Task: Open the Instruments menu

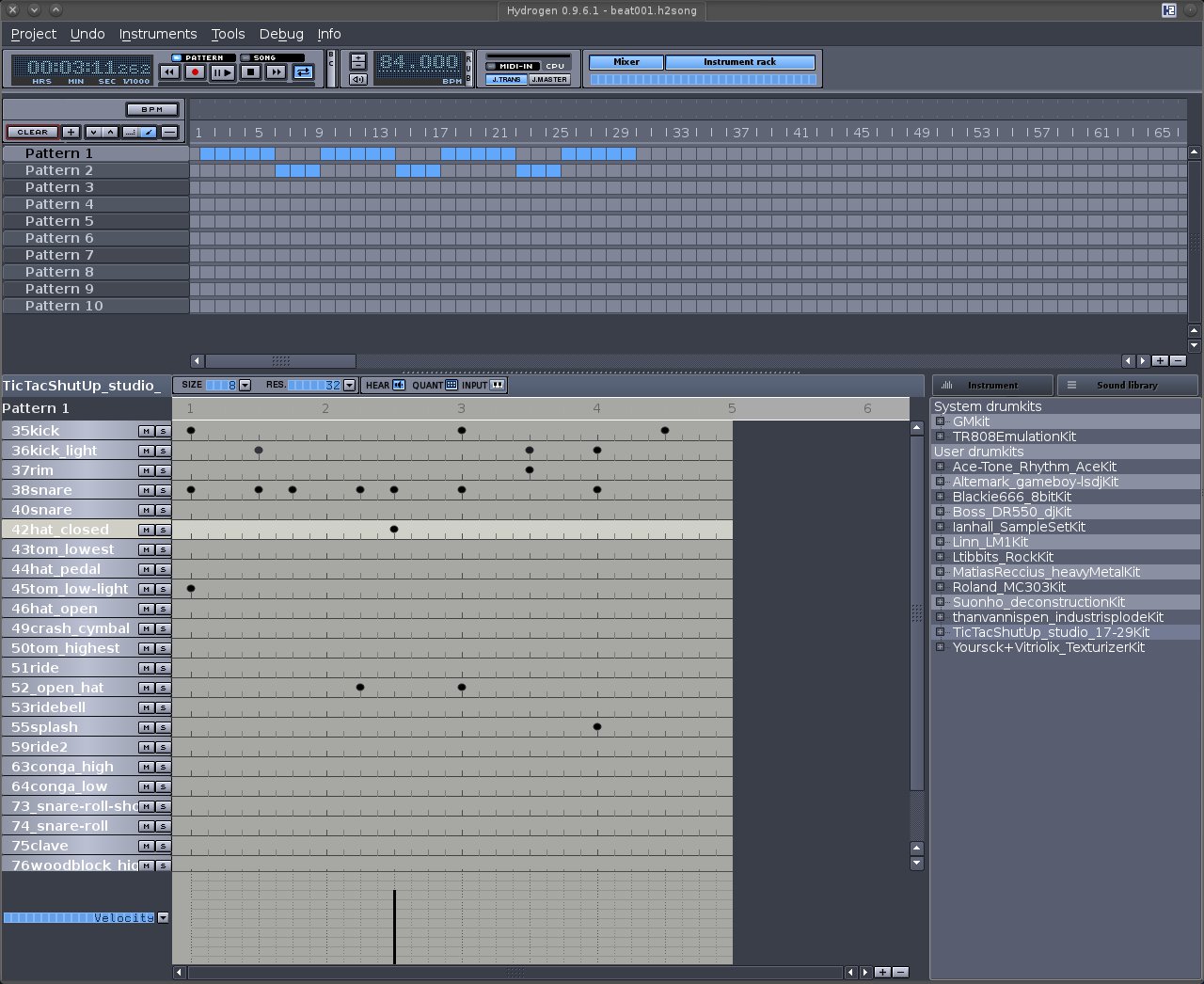Action: (x=157, y=34)
